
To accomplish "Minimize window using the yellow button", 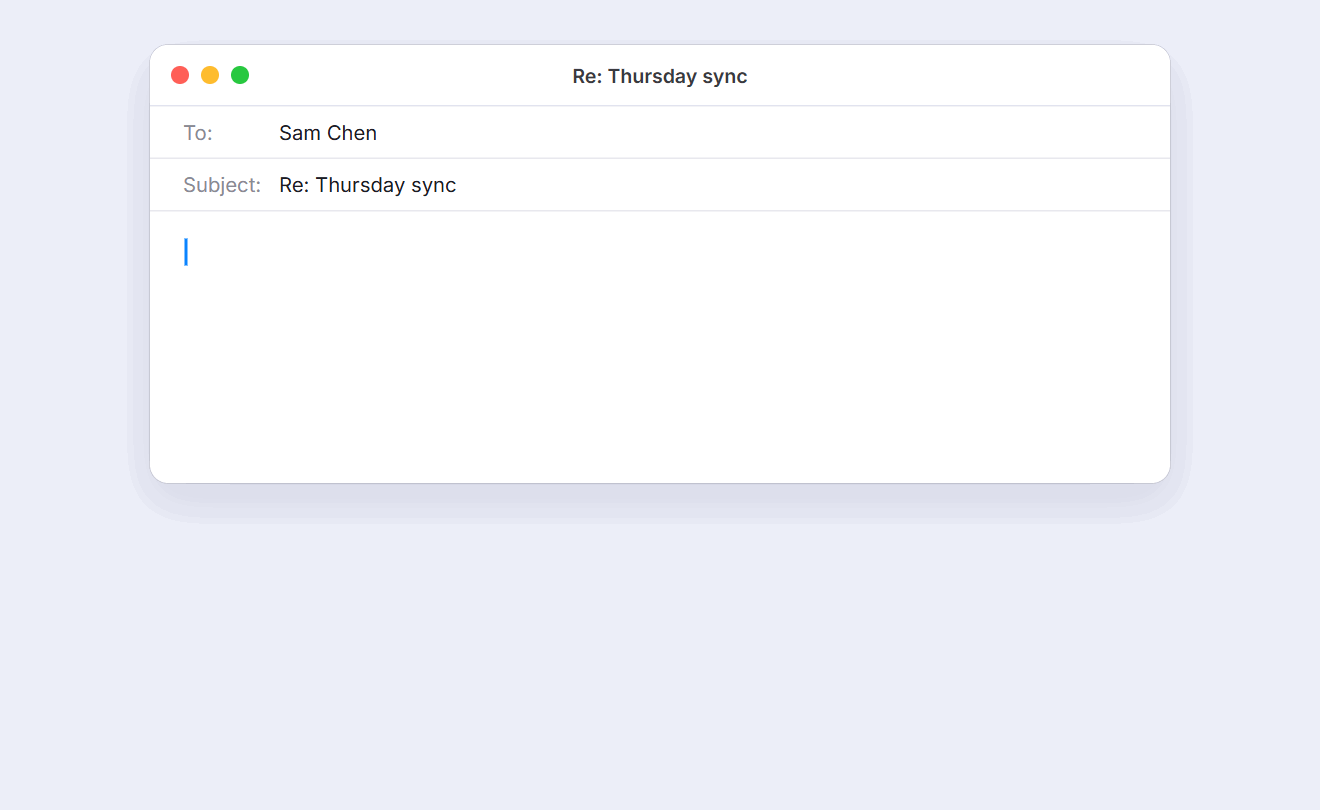I will pos(210,75).
